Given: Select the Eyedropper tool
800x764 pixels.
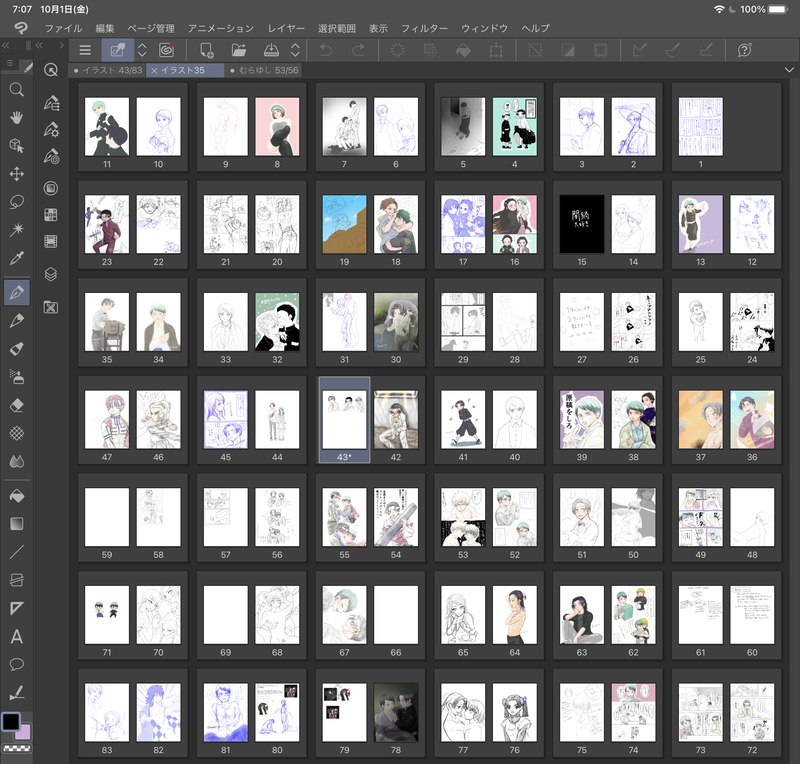Looking at the screenshot, I should click(16, 258).
